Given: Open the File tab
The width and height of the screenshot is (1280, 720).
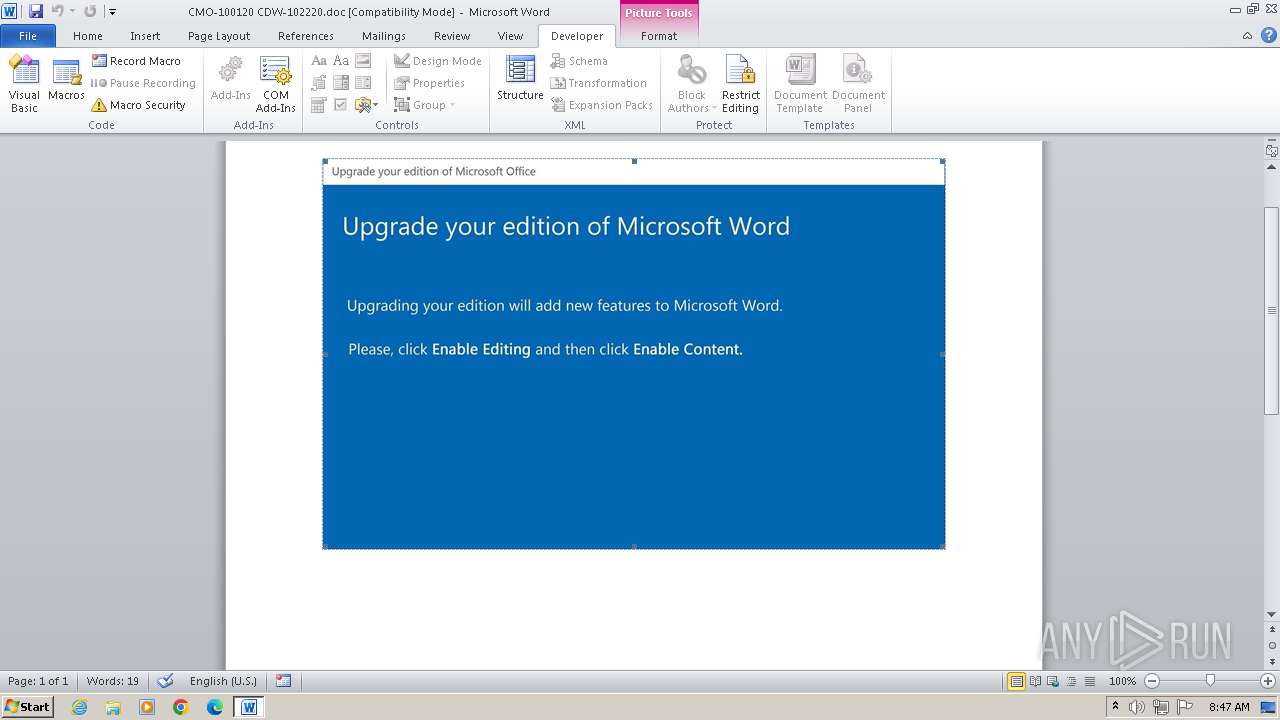Looking at the screenshot, I should click(x=28, y=35).
